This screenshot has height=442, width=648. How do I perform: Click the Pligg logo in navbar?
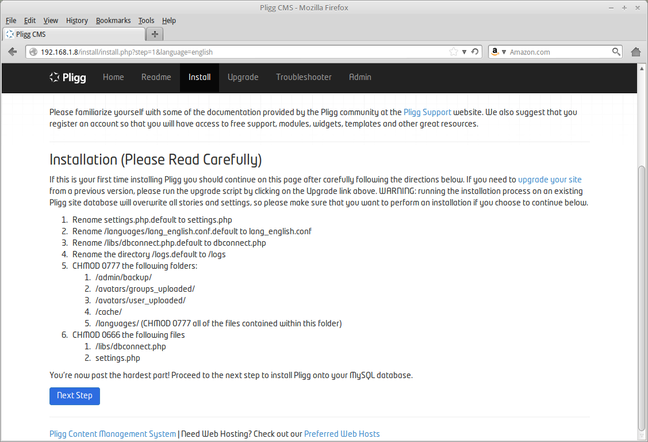pos(68,77)
